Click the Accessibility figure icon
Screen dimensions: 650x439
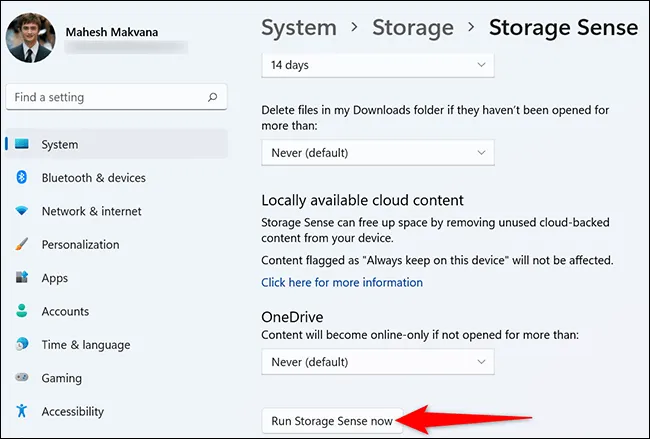click(20, 411)
